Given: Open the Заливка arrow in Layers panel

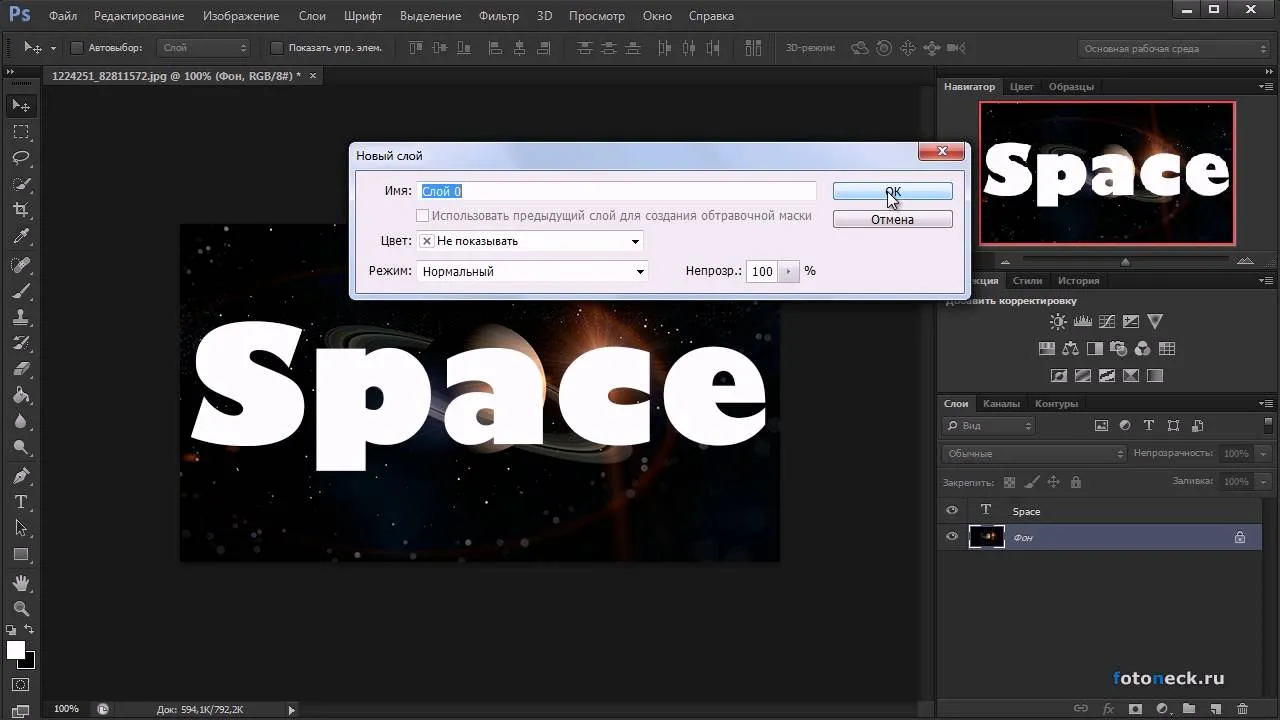Looking at the screenshot, I should pyautogui.click(x=1263, y=481).
